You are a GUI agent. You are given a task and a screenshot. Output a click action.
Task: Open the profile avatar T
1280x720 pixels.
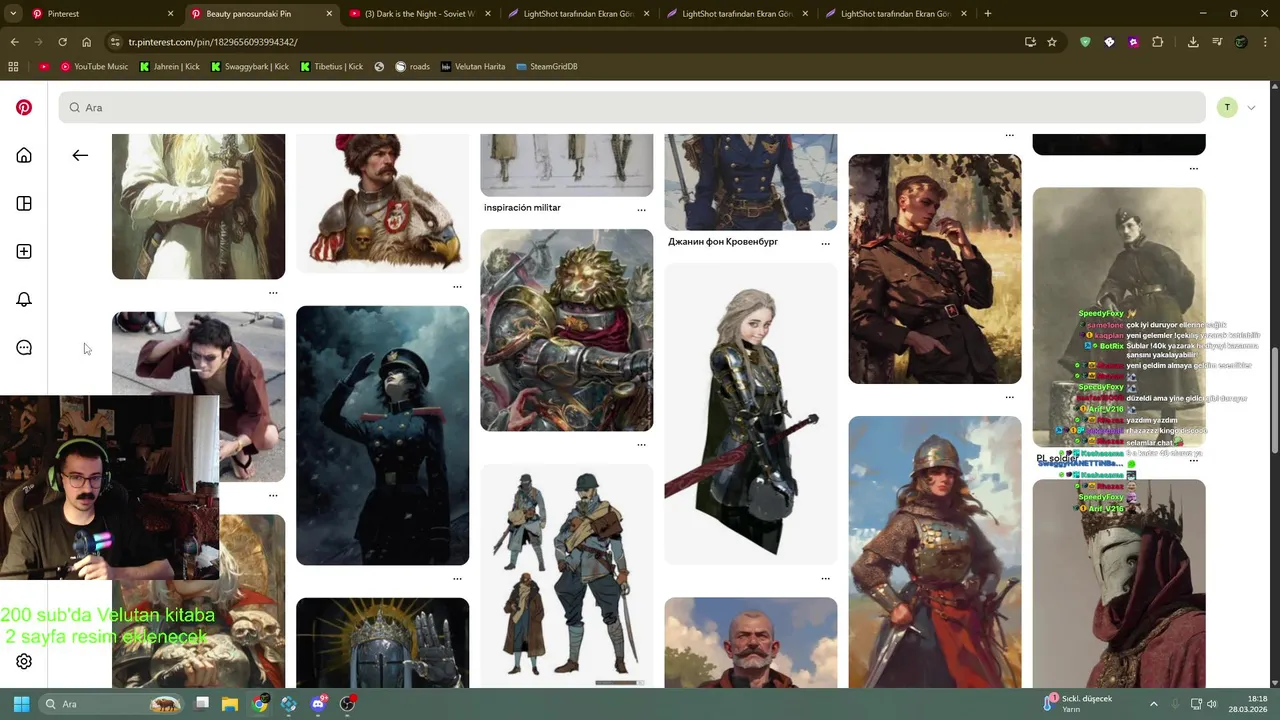pyautogui.click(x=1227, y=107)
